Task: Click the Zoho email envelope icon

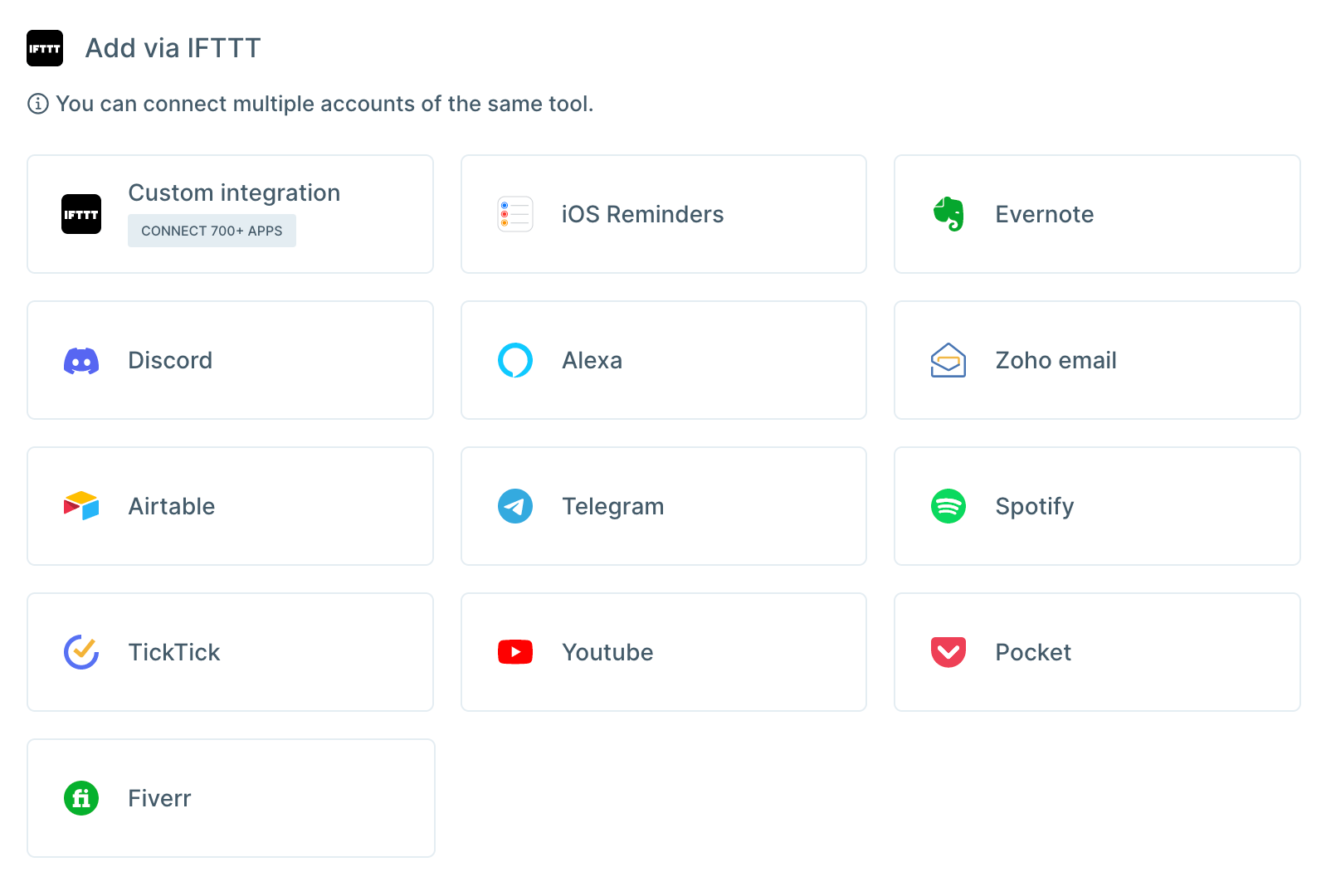Action: 948,360
